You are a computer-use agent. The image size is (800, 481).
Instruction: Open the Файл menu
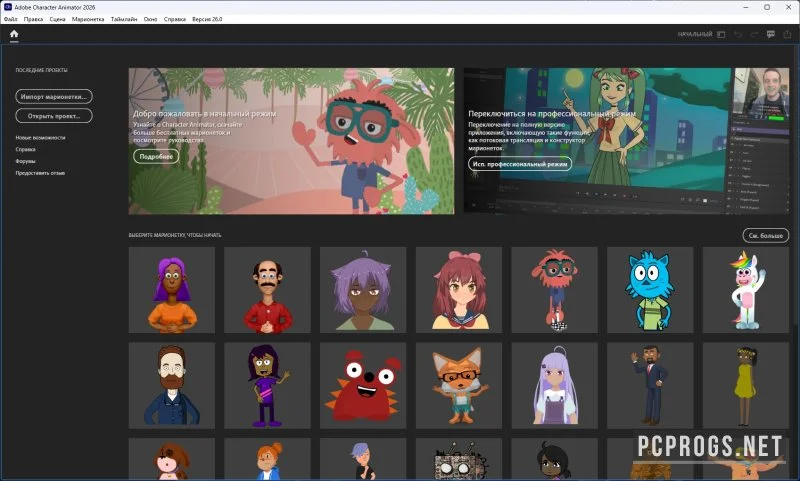(10, 19)
